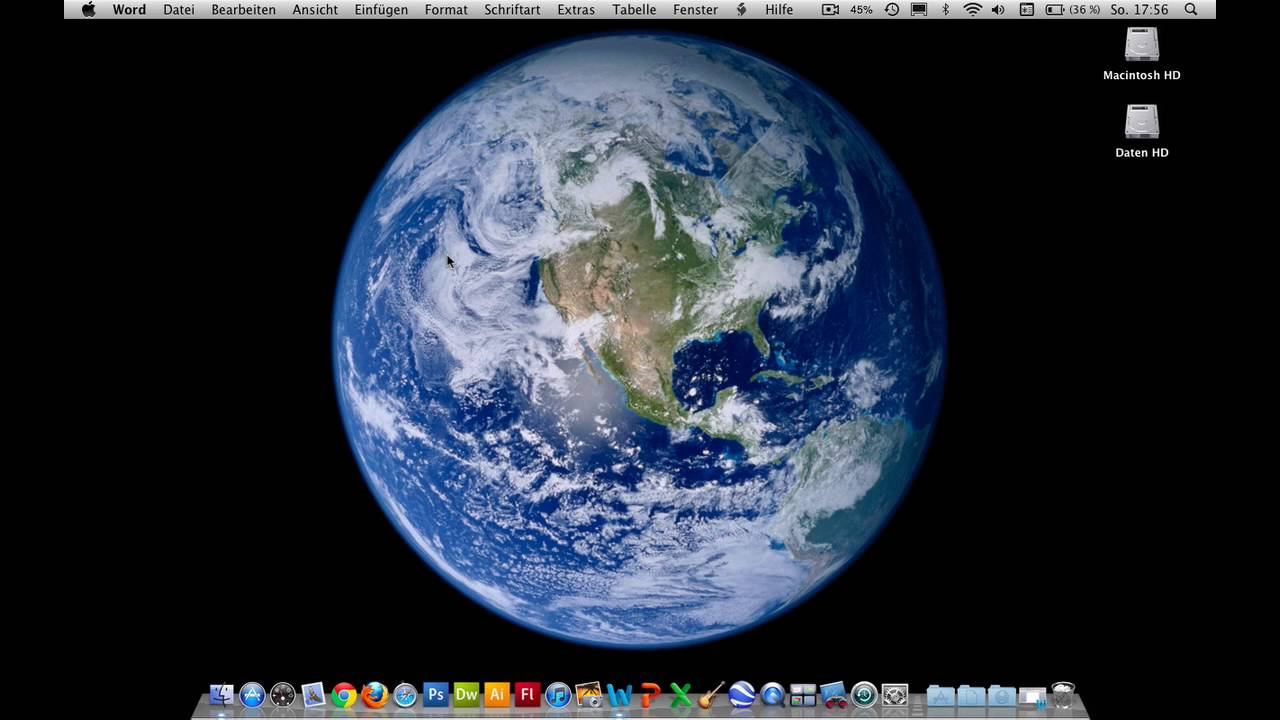Open Mission Control from the Dock
This screenshot has height=720, width=1280.
(x=803, y=695)
